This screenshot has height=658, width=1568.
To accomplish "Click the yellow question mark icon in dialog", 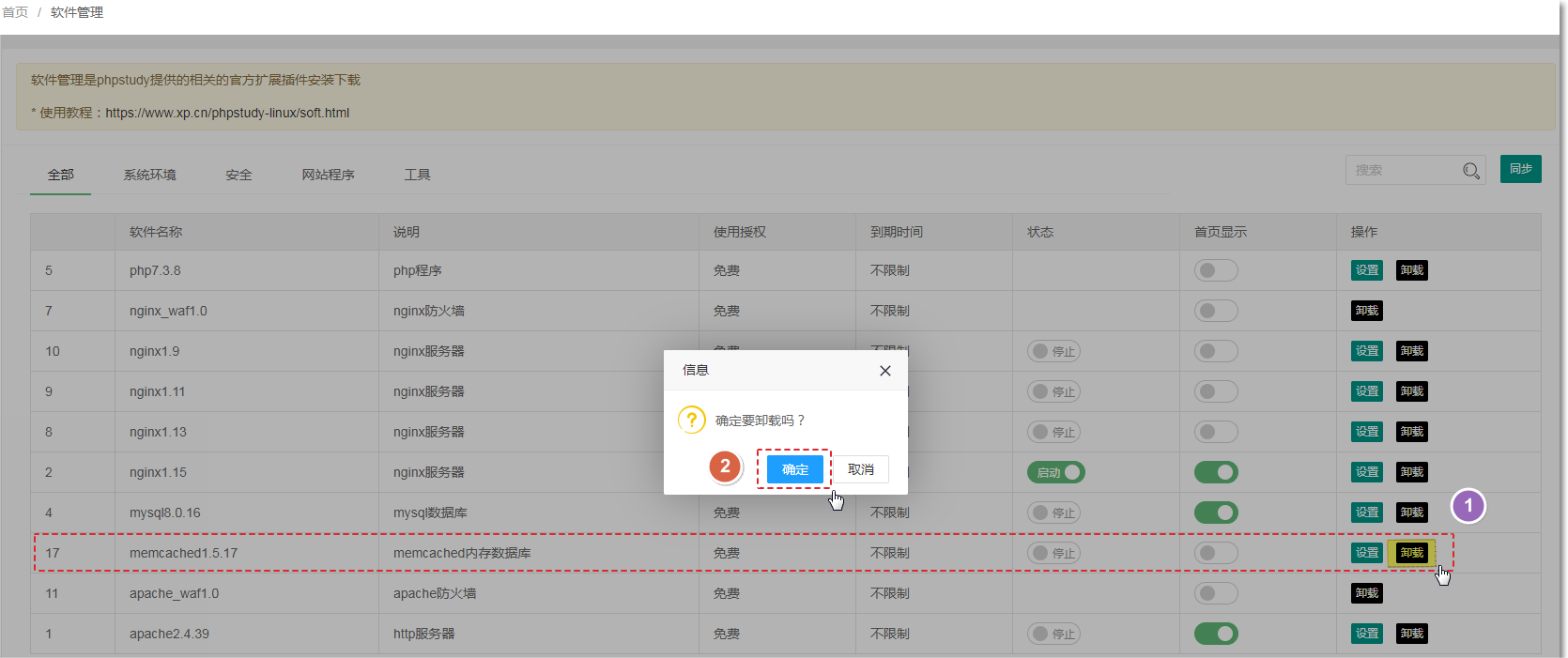I will [692, 420].
